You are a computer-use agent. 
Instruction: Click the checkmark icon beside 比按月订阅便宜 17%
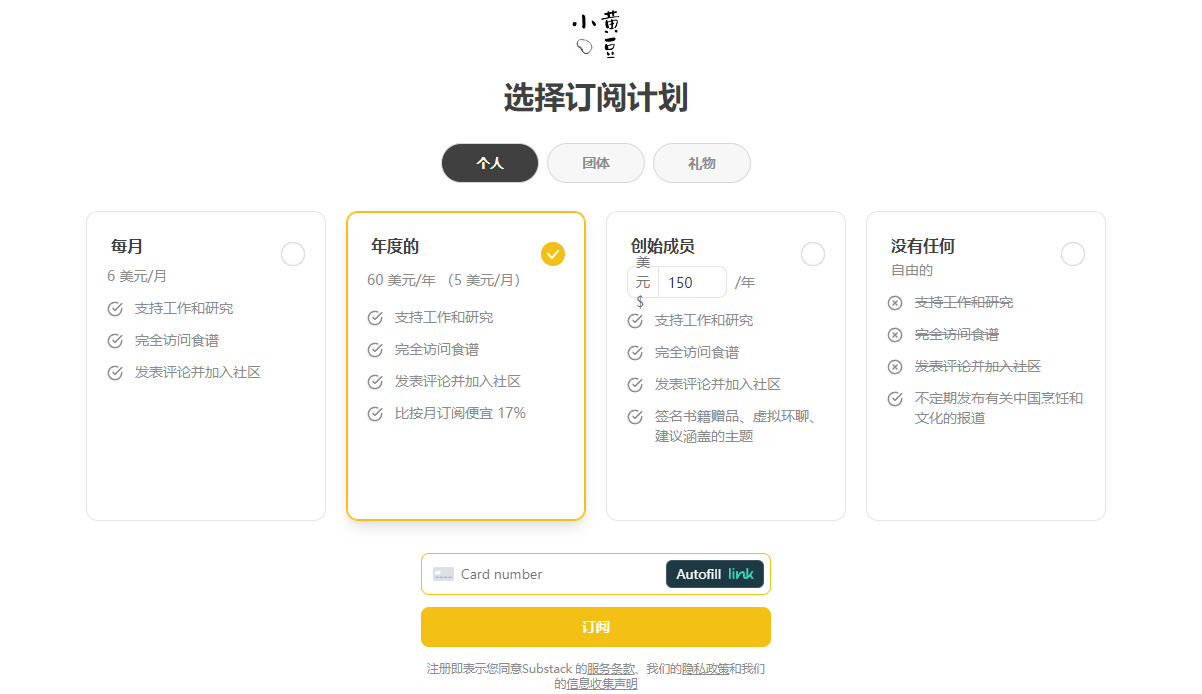coord(375,413)
